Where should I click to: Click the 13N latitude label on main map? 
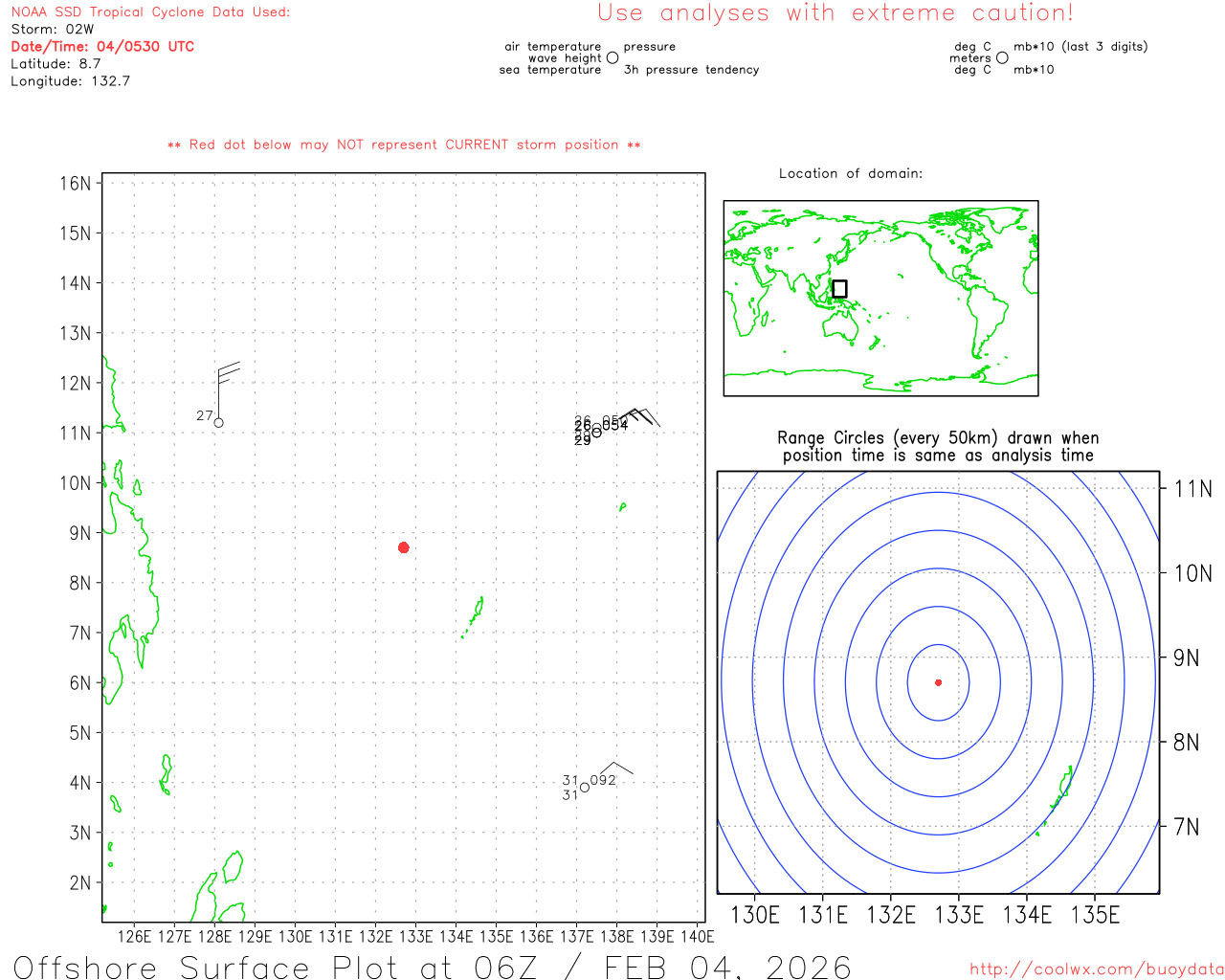click(76, 333)
